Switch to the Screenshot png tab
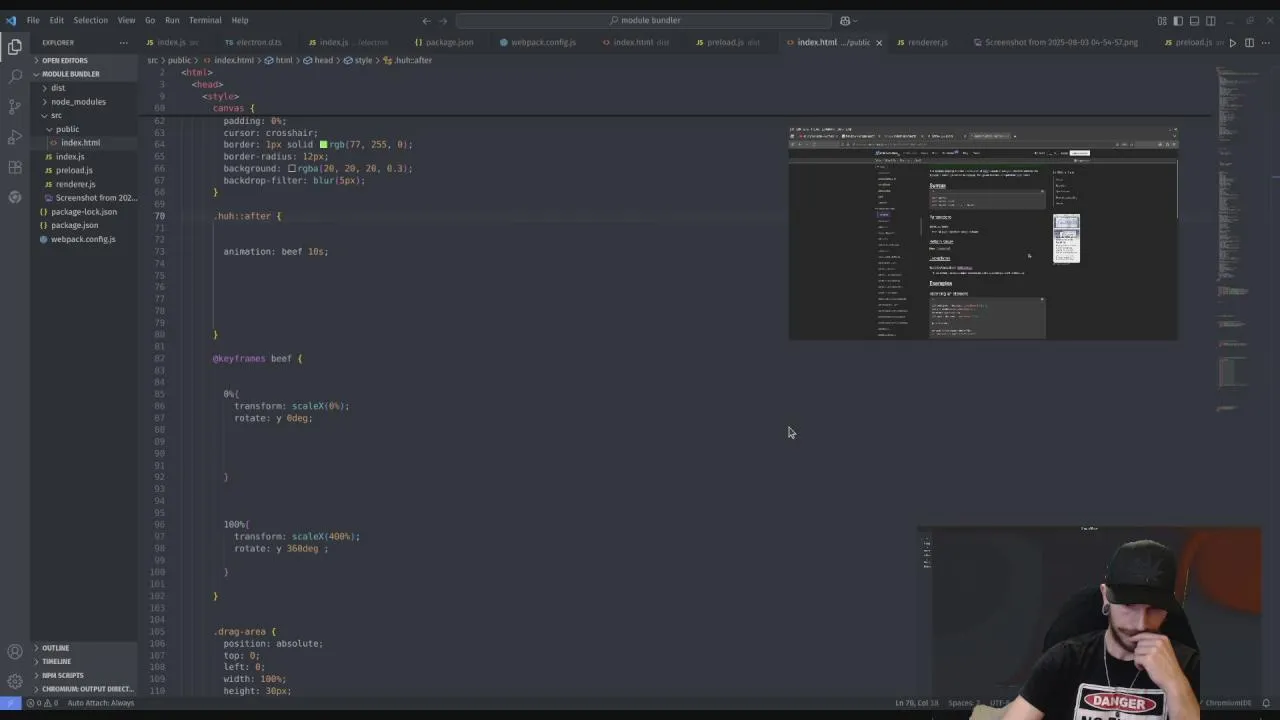1280x720 pixels. click(1055, 42)
